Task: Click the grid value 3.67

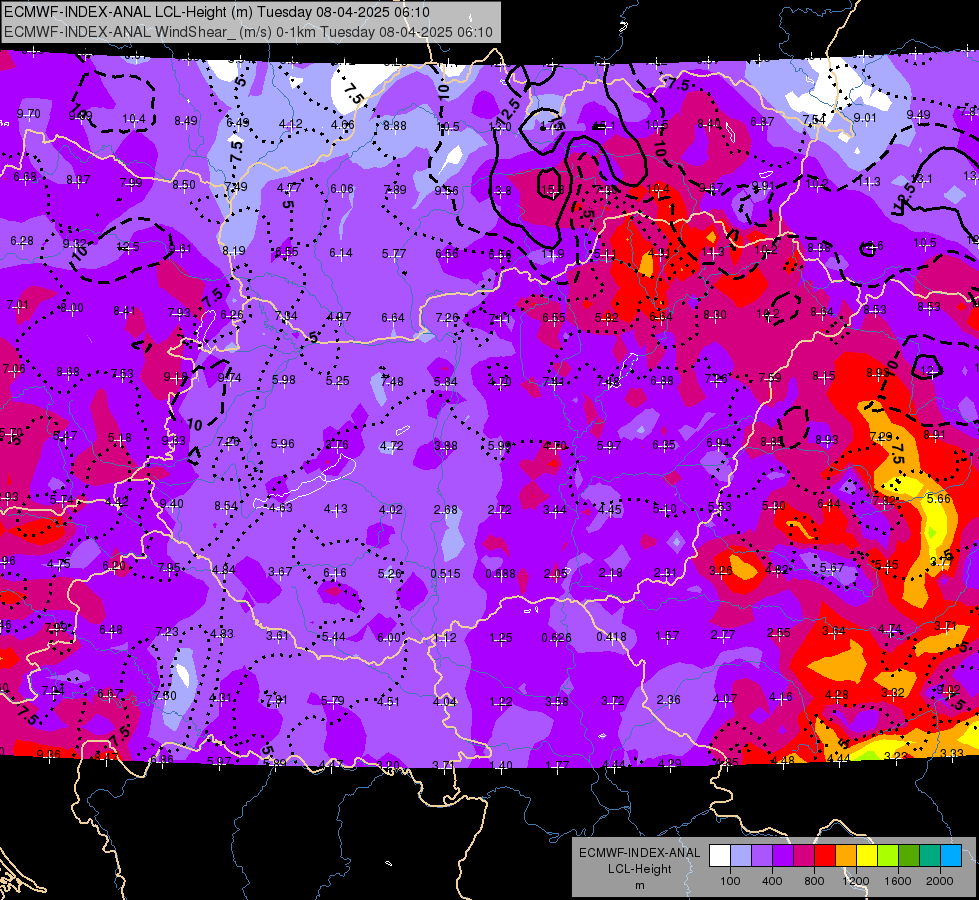Action: (x=280, y=572)
